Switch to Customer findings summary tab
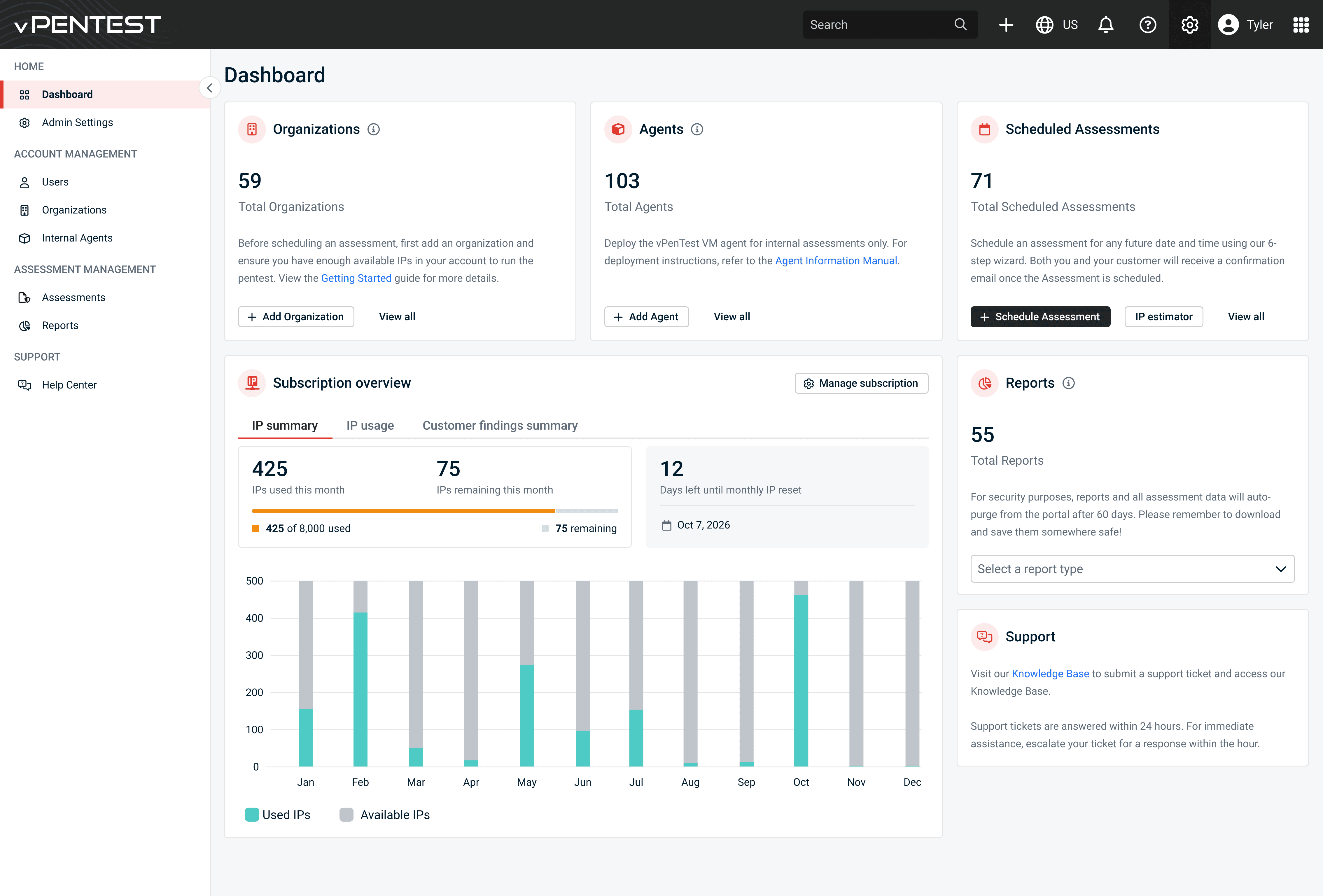 point(500,425)
